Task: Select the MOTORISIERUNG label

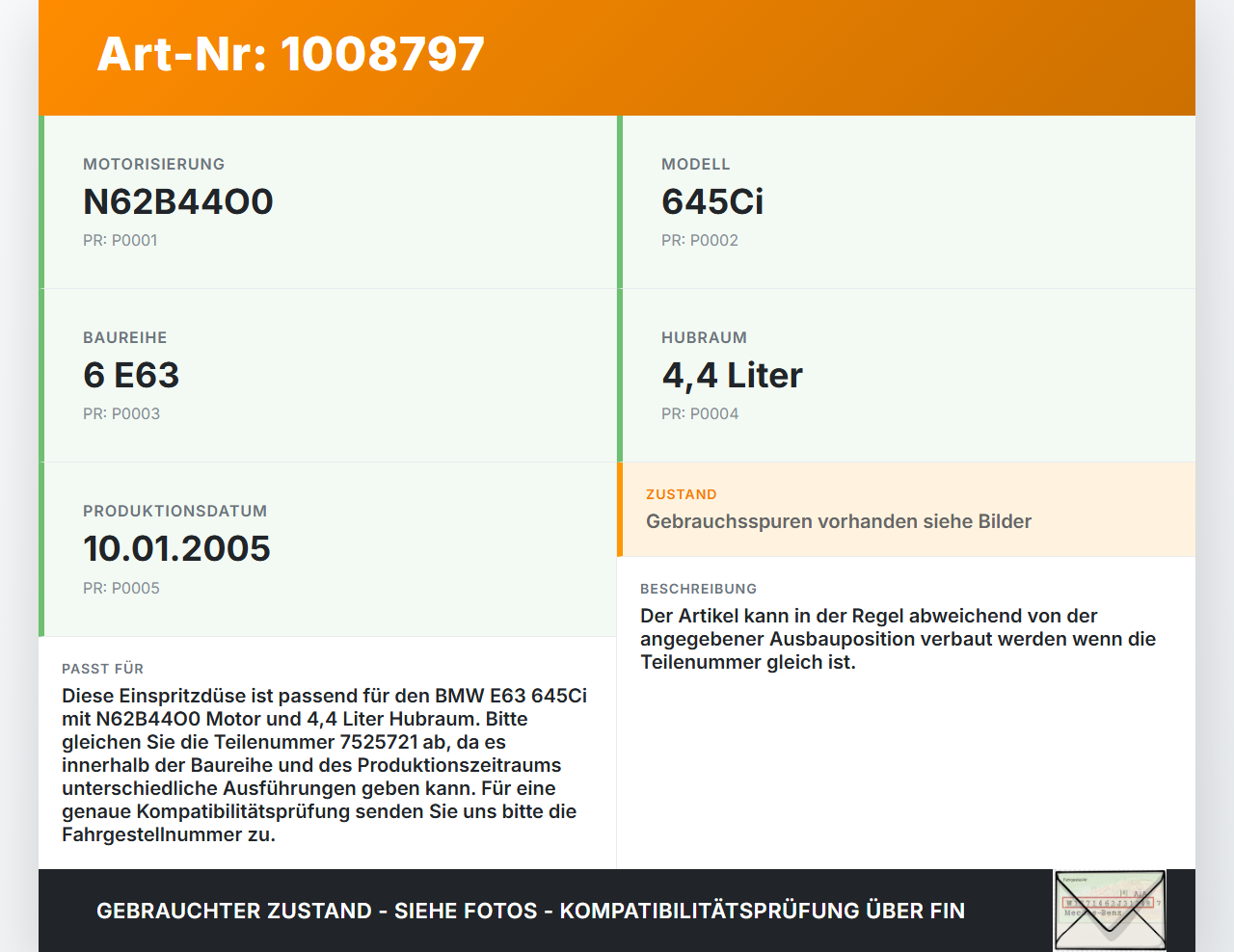Action: (x=154, y=165)
